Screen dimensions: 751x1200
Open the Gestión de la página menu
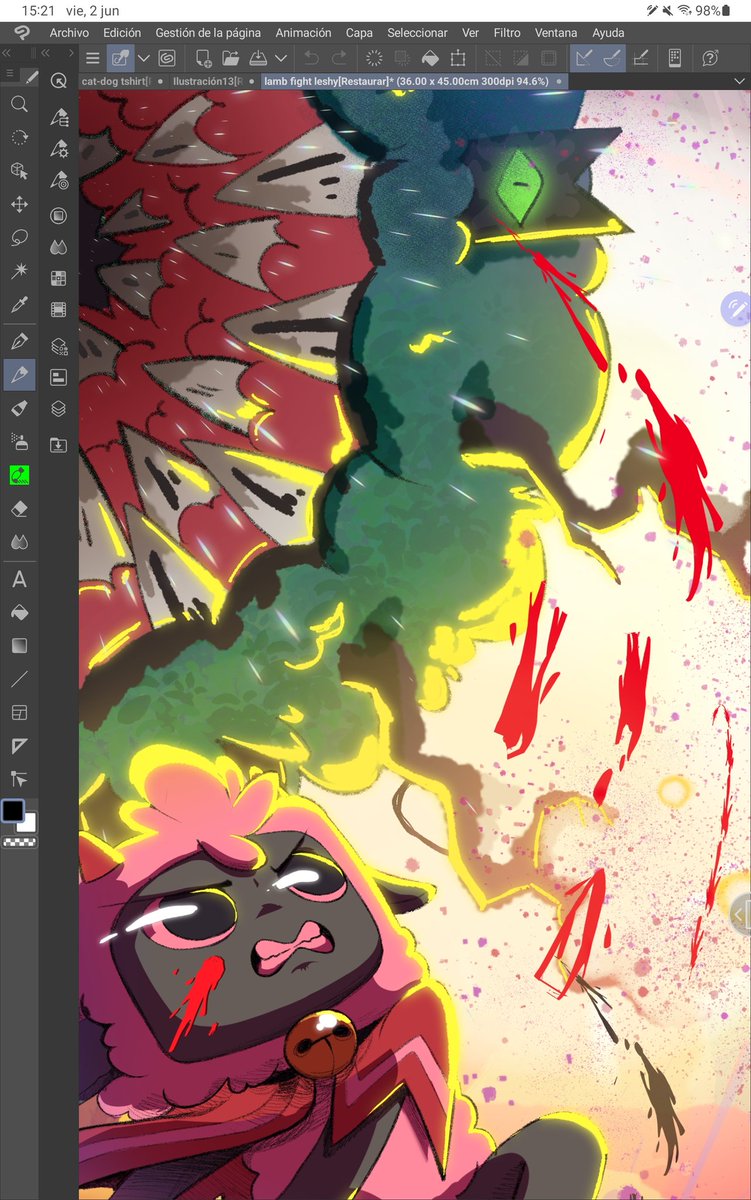[x=209, y=33]
